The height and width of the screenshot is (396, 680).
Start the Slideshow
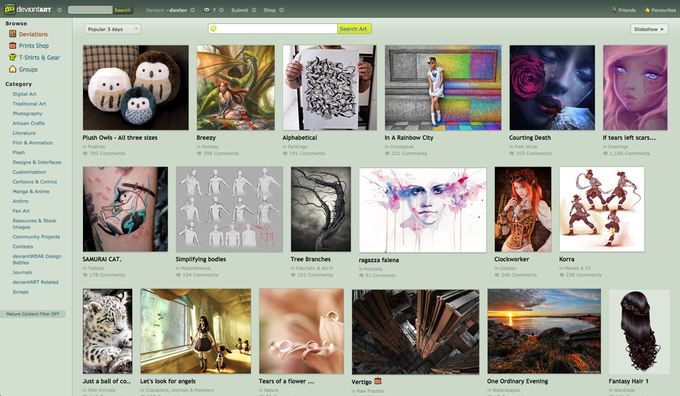tap(649, 29)
